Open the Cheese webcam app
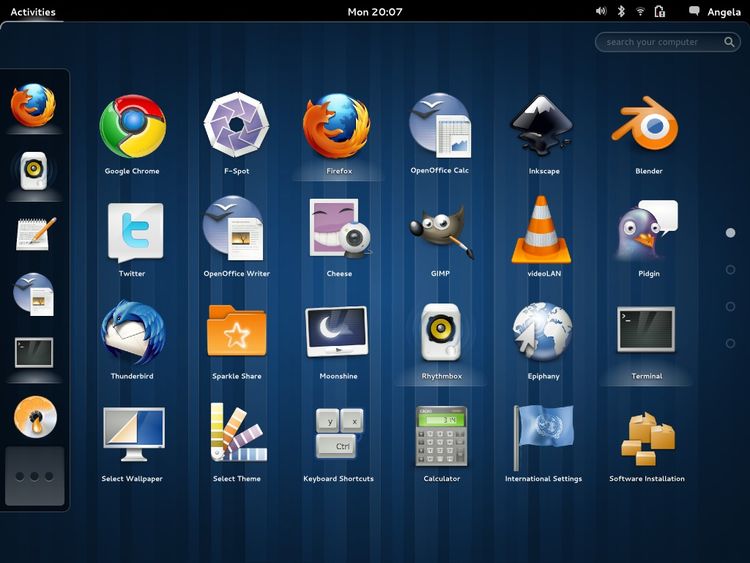The width and height of the screenshot is (750, 563). coord(339,230)
